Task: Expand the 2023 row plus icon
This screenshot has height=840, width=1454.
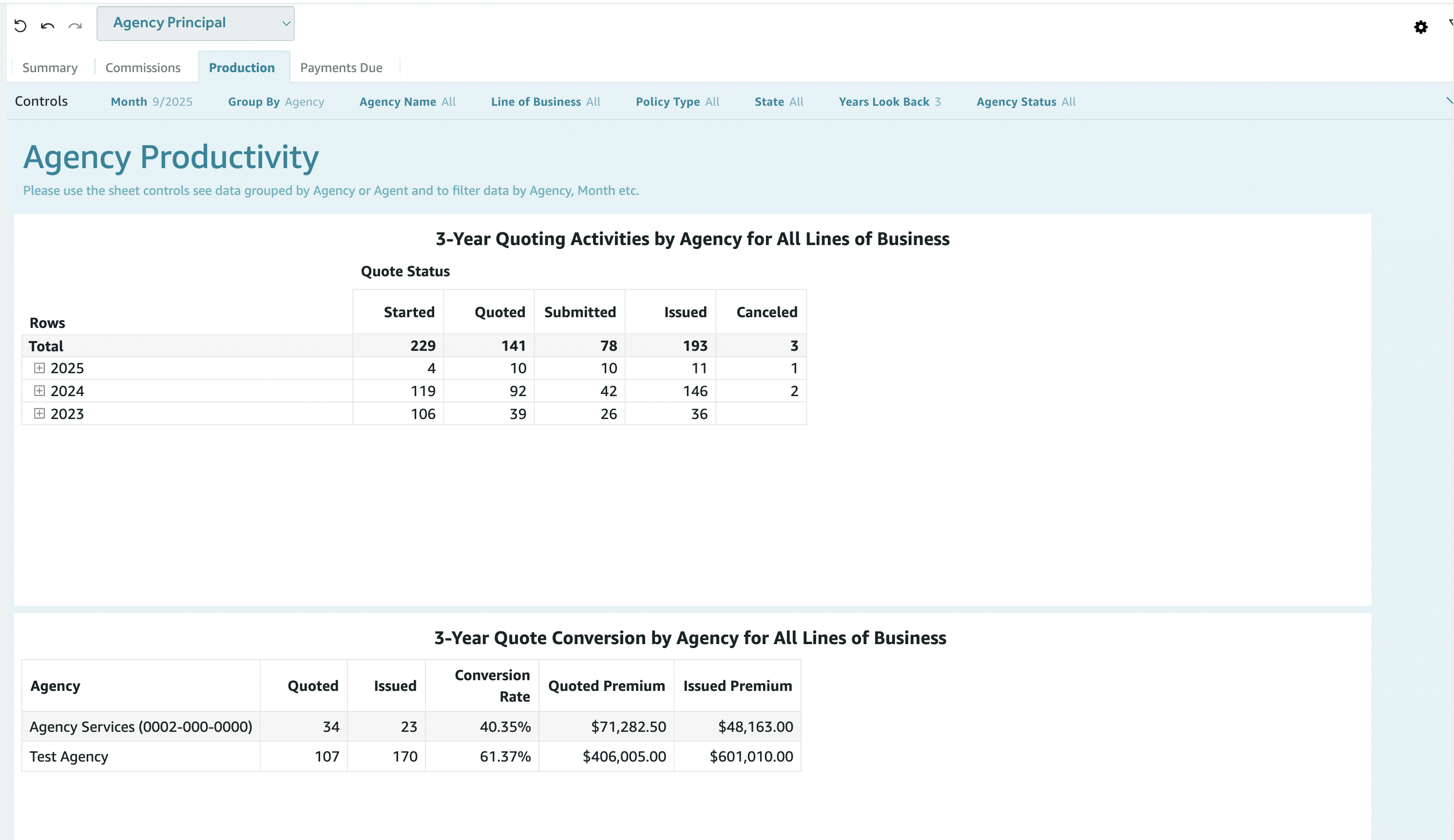Action: 39,414
